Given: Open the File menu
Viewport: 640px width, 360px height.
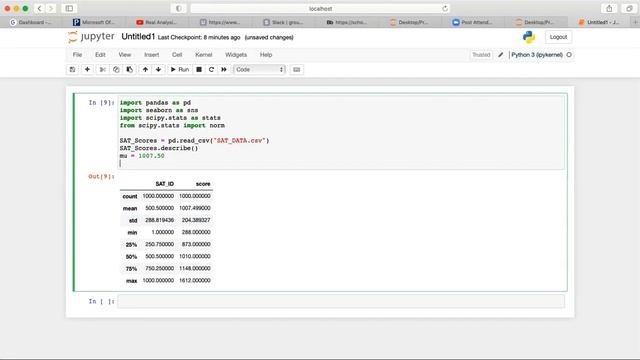Looking at the screenshot, I should 77,55.
